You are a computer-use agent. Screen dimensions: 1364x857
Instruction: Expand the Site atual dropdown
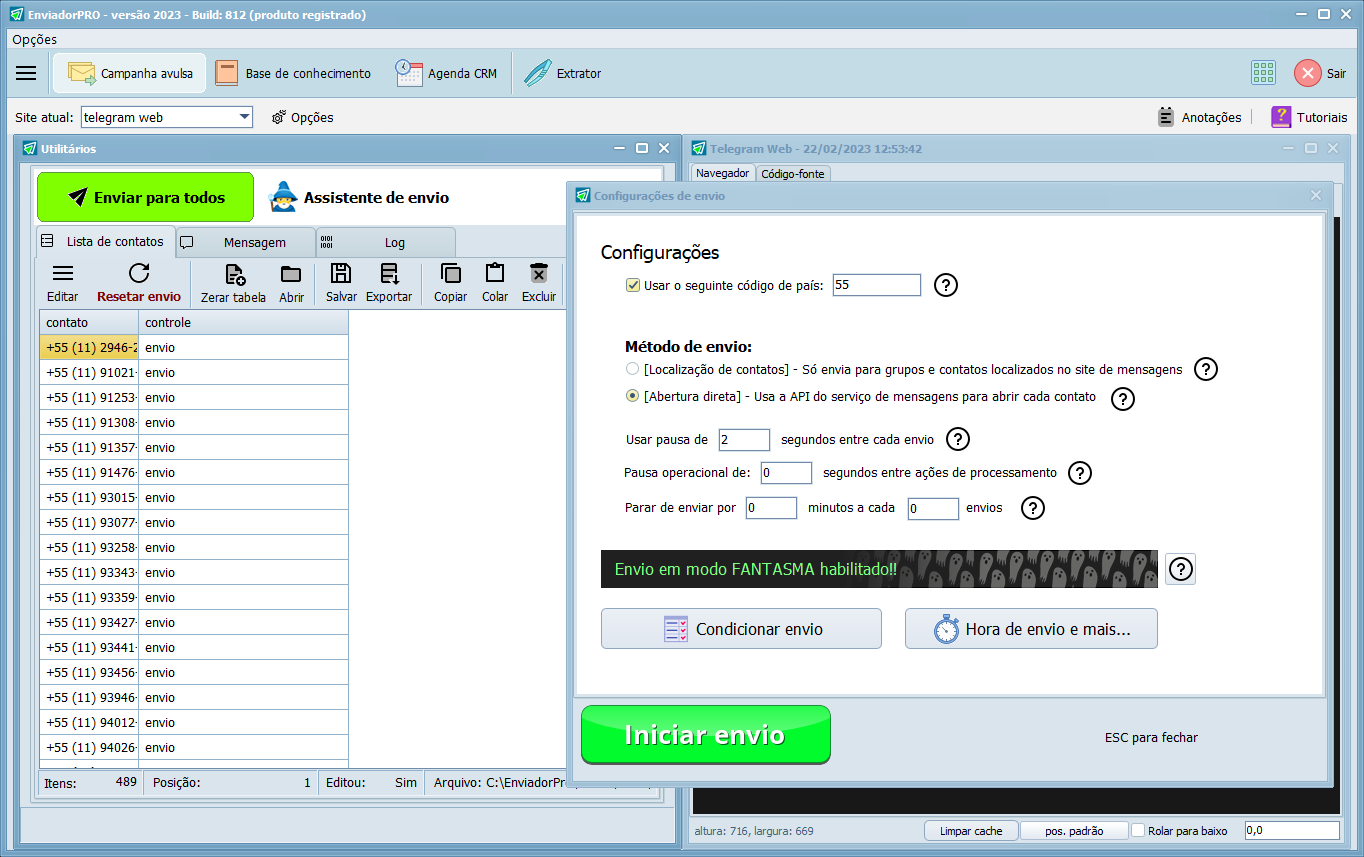pyautogui.click(x=244, y=117)
